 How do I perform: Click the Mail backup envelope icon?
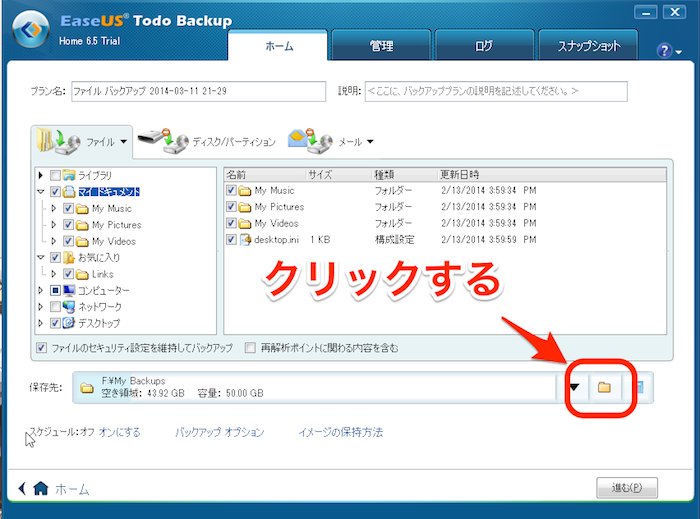tap(305, 140)
